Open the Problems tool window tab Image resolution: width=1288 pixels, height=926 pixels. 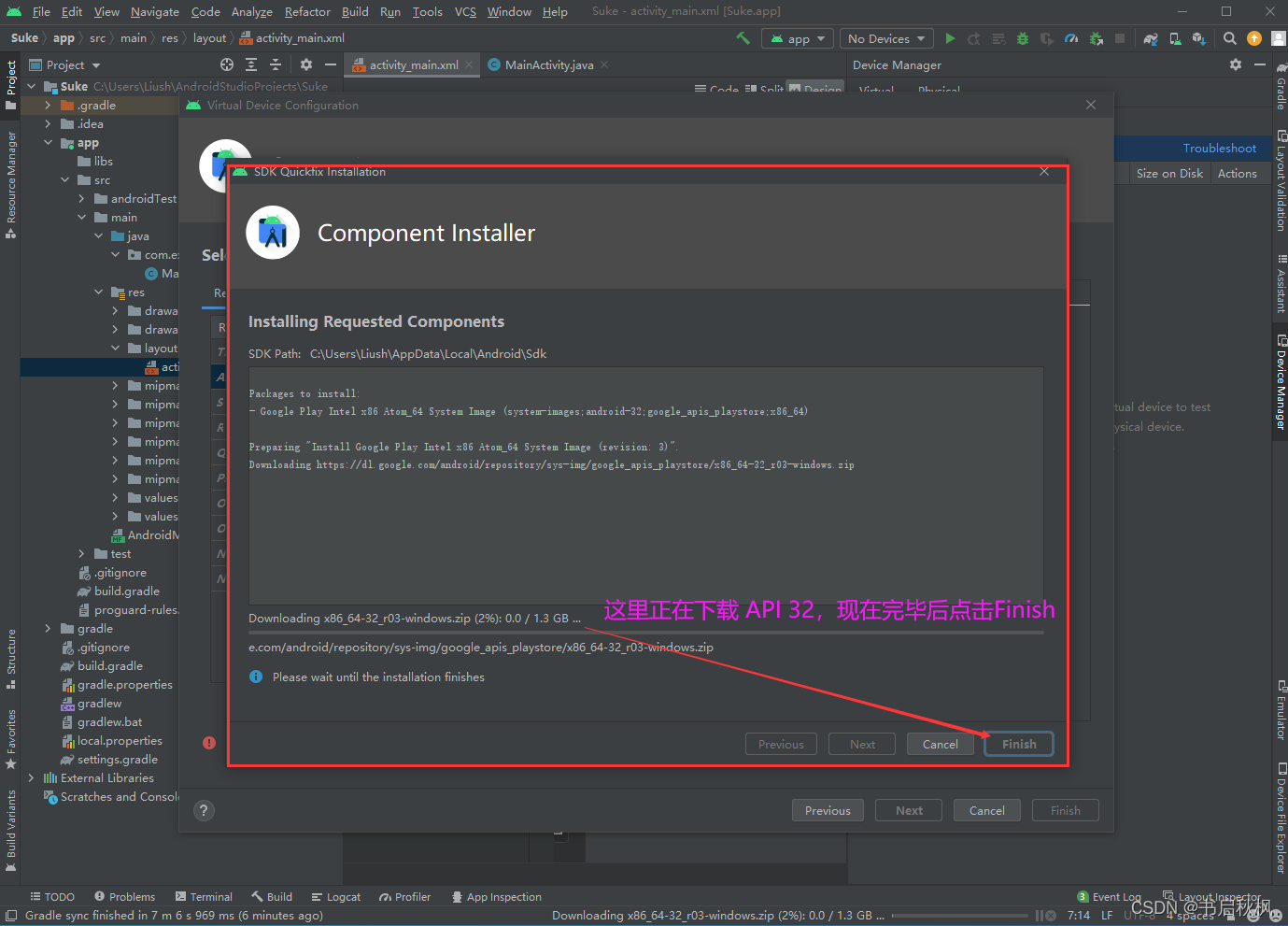tap(124, 897)
